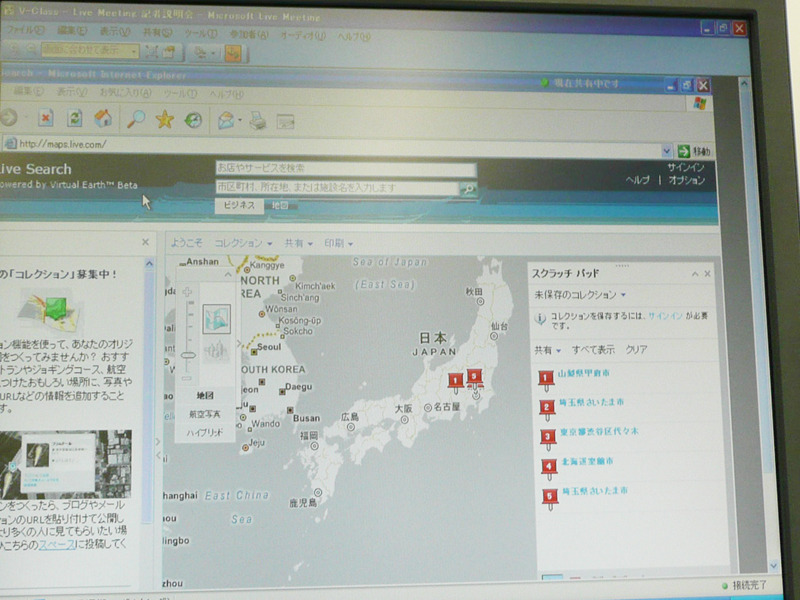800x600 pixels.
Task: Open the Live Meeting ファイル menu
Action: 26,30
